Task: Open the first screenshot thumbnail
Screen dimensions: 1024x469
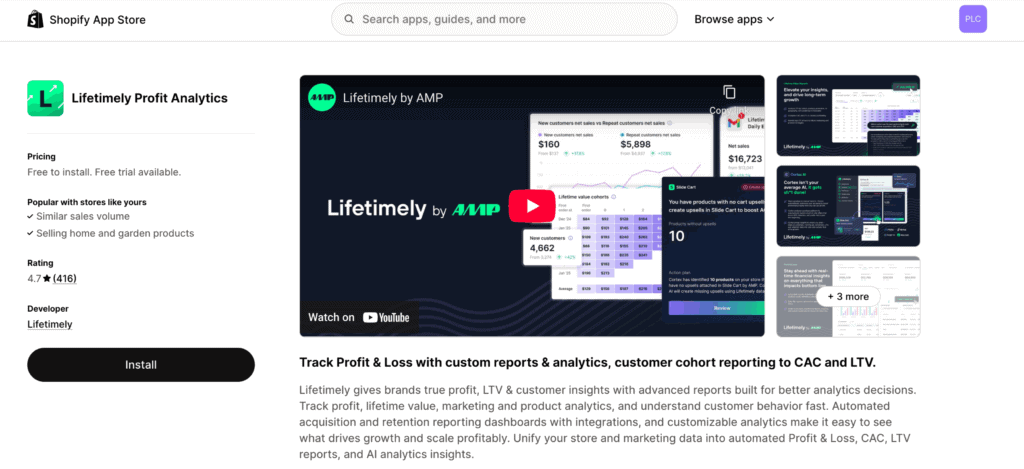Action: pos(848,116)
